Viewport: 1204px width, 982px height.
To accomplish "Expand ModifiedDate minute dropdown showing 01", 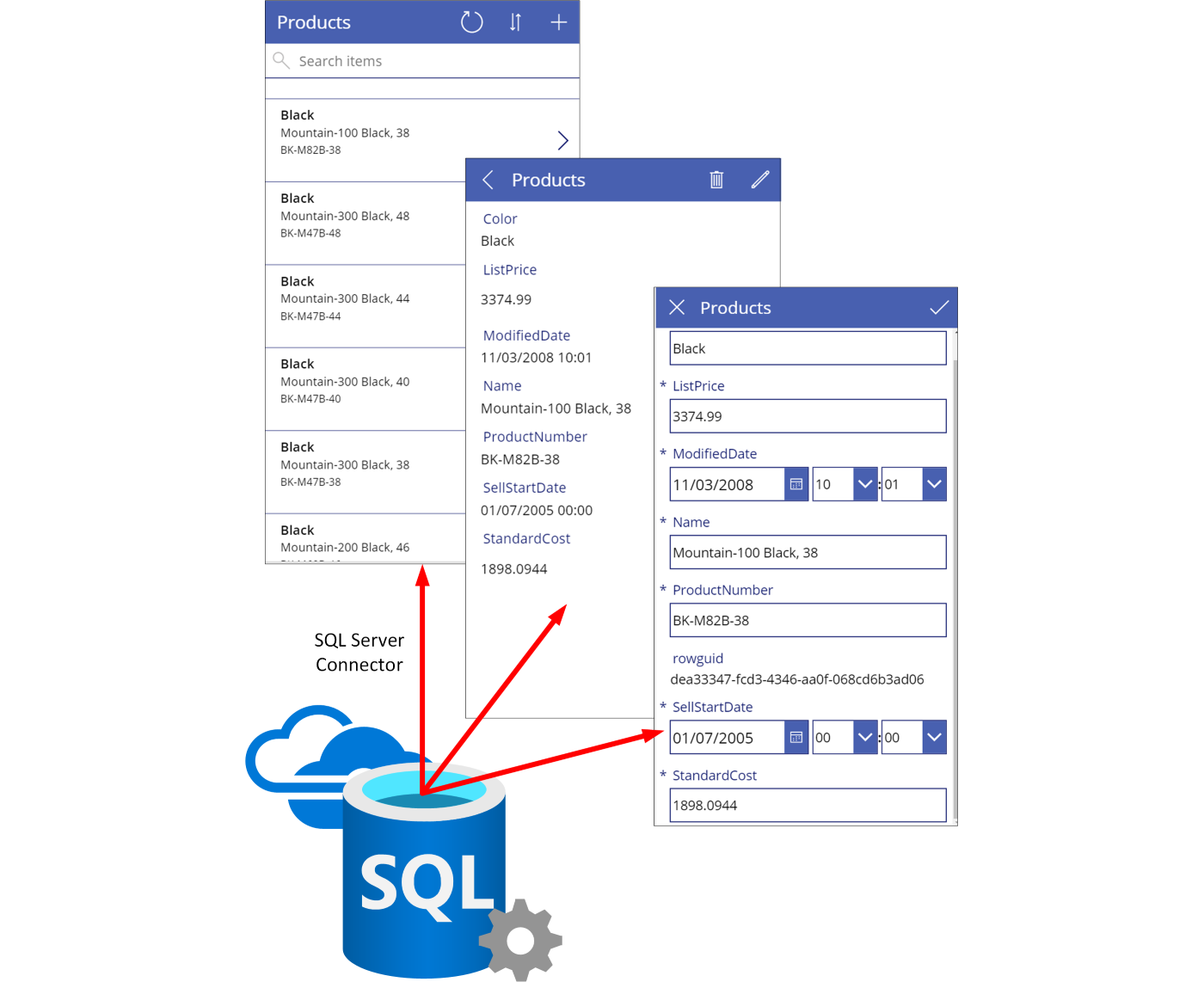I will [934, 484].
